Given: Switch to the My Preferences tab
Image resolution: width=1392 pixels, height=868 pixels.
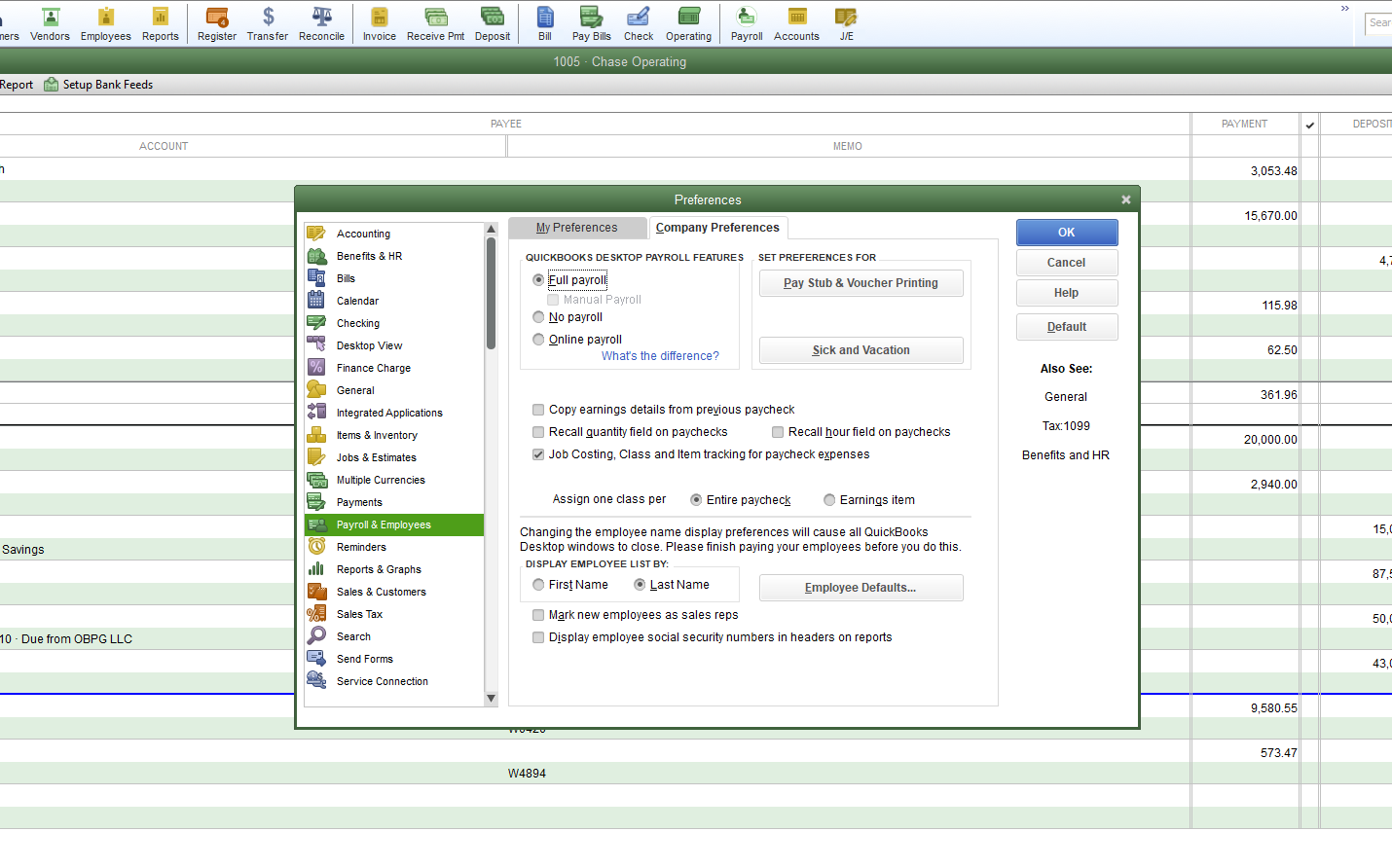Looking at the screenshot, I should click(577, 228).
